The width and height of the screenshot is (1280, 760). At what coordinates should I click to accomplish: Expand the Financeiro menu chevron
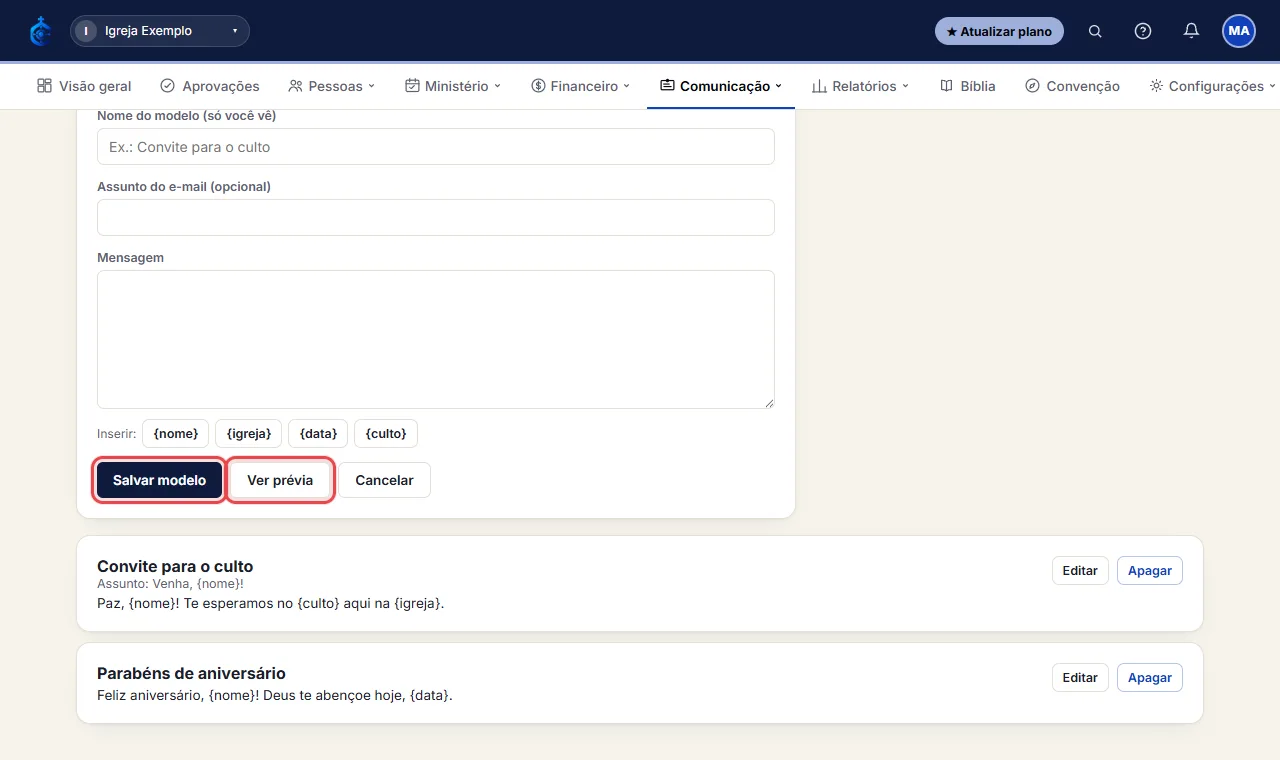627,86
